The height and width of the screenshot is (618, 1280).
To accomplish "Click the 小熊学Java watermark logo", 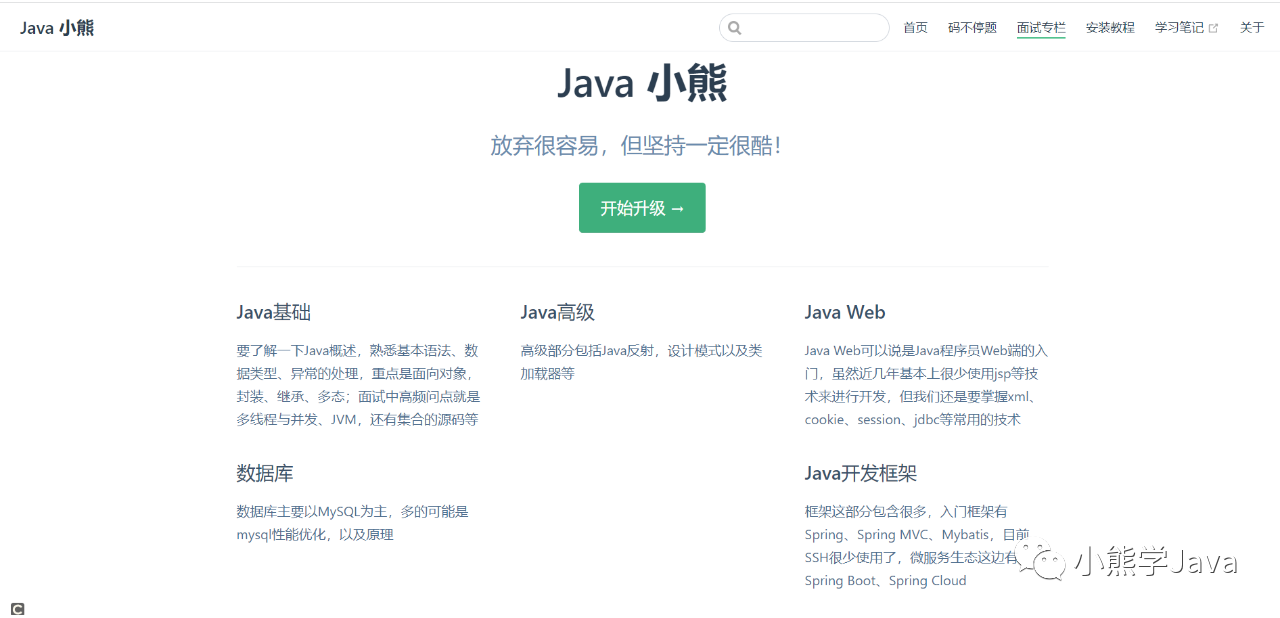I will (x=1130, y=563).
